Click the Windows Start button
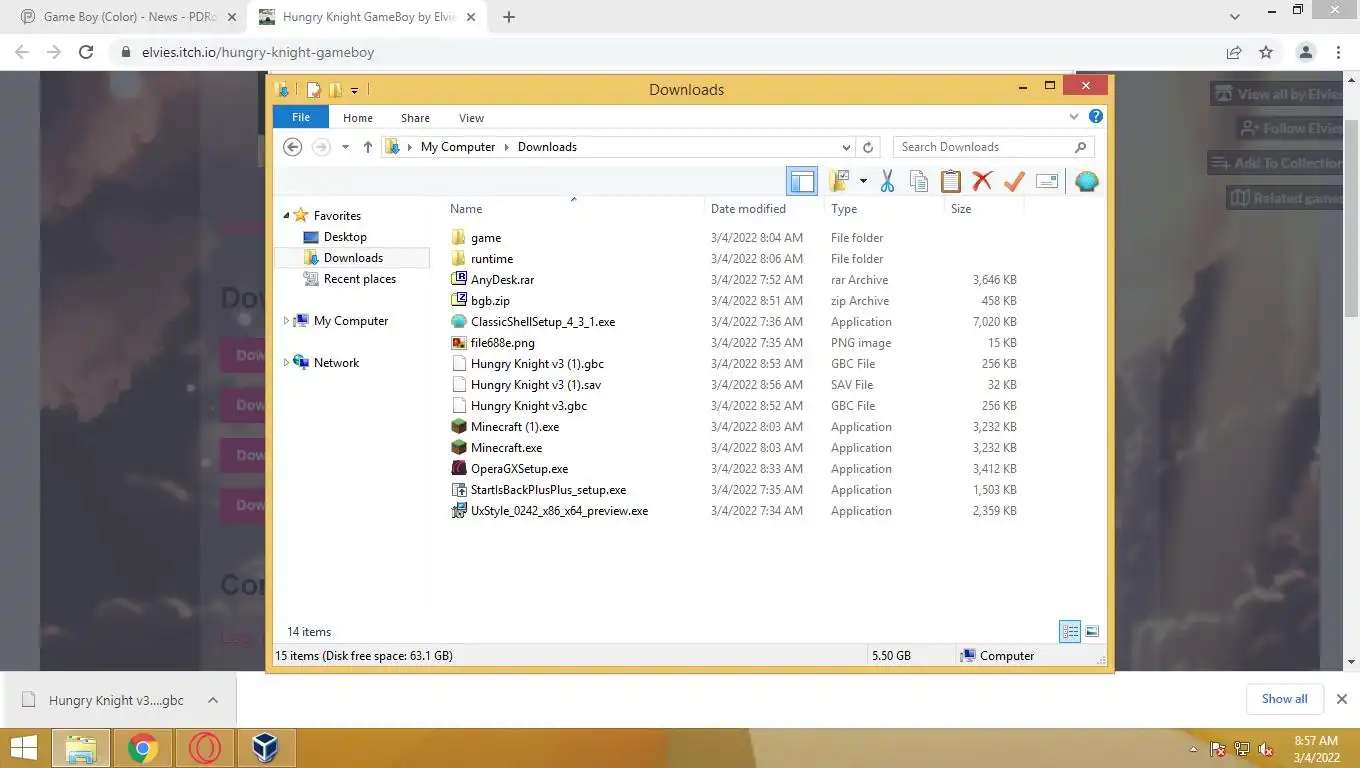The height and width of the screenshot is (768, 1360). click(x=23, y=748)
